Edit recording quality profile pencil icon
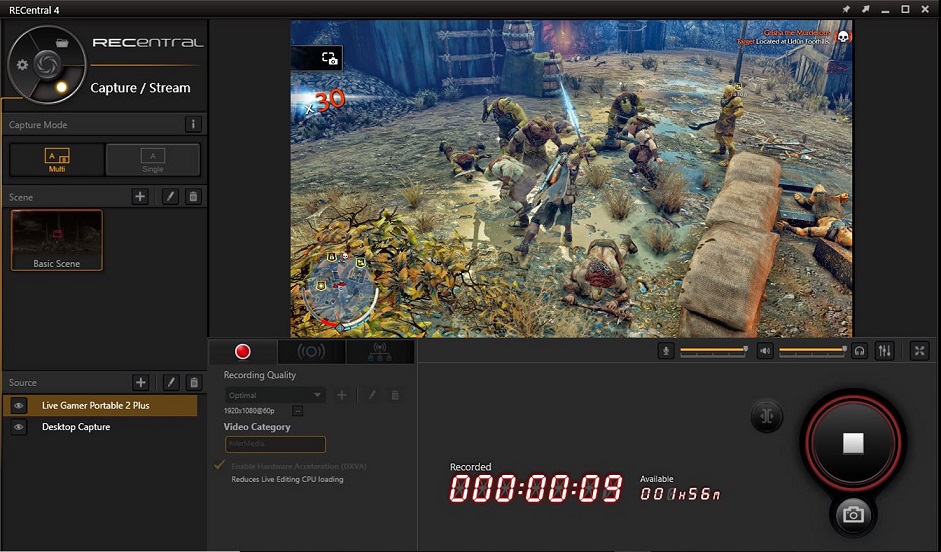Image resolution: width=941 pixels, height=552 pixels. click(x=371, y=395)
